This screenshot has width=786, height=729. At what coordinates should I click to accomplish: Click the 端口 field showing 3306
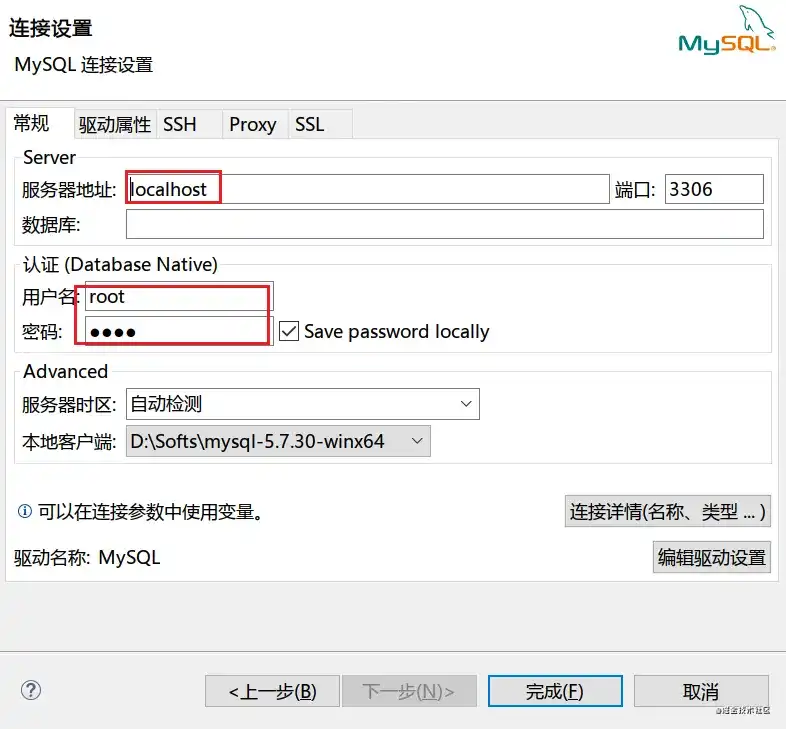point(714,189)
